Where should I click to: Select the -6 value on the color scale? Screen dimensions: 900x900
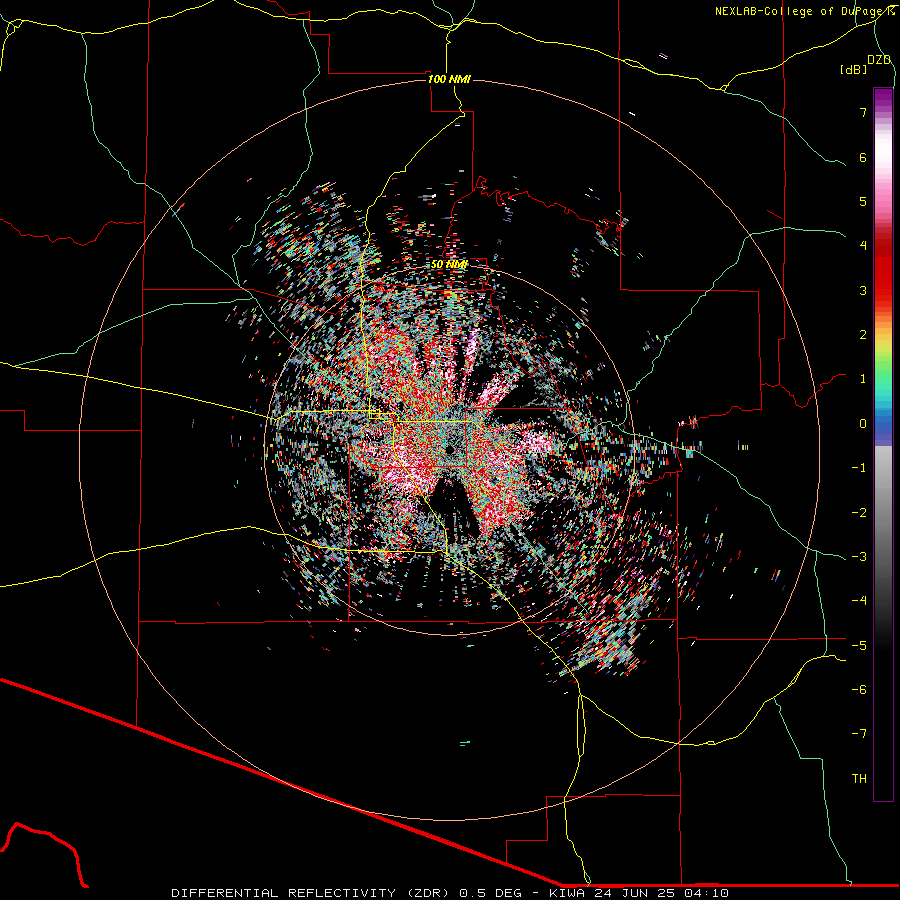tap(859, 689)
